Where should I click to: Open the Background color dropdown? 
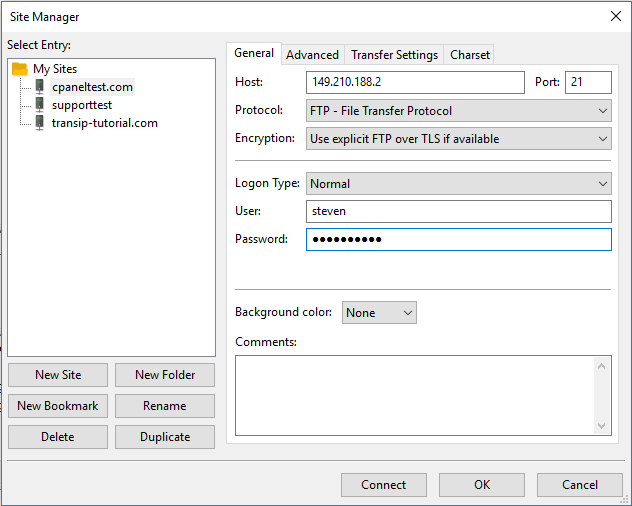[x=379, y=312]
